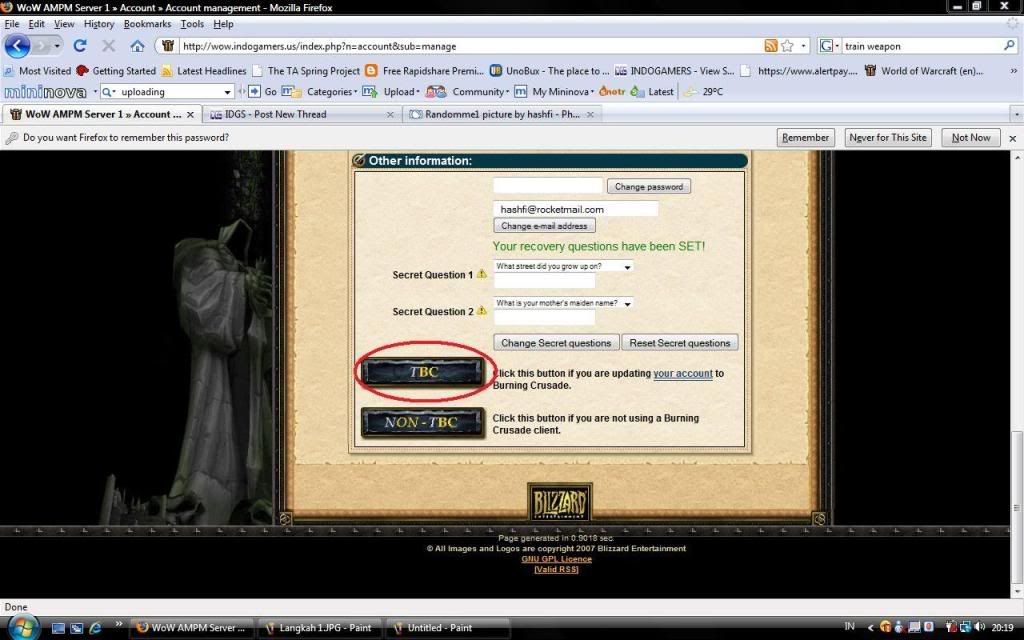This screenshot has height=640, width=1024.
Task: Click Show Desktop in Quick Launch
Action: point(58,628)
